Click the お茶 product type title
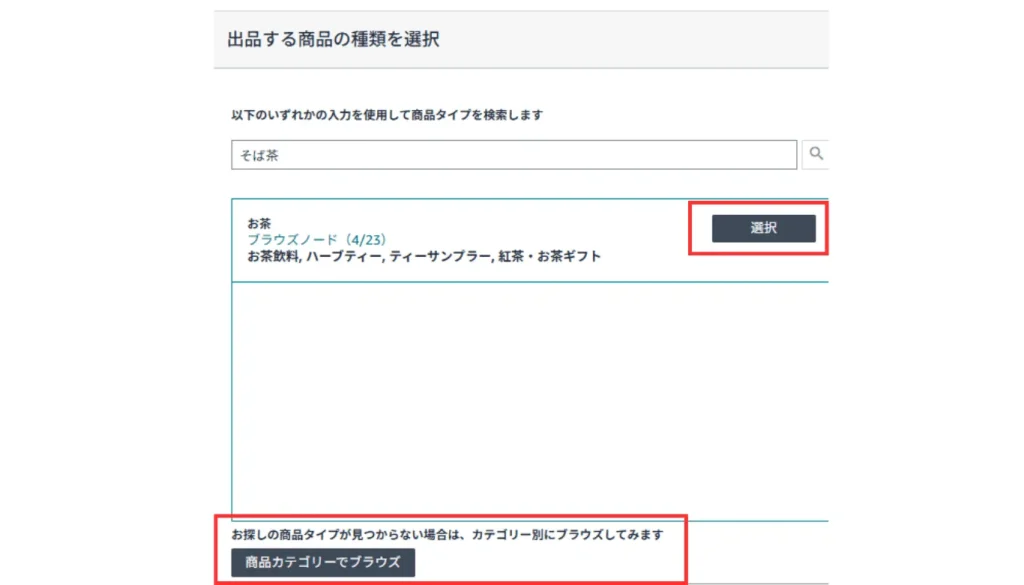Image resolution: width=1024 pixels, height=585 pixels. (x=259, y=223)
